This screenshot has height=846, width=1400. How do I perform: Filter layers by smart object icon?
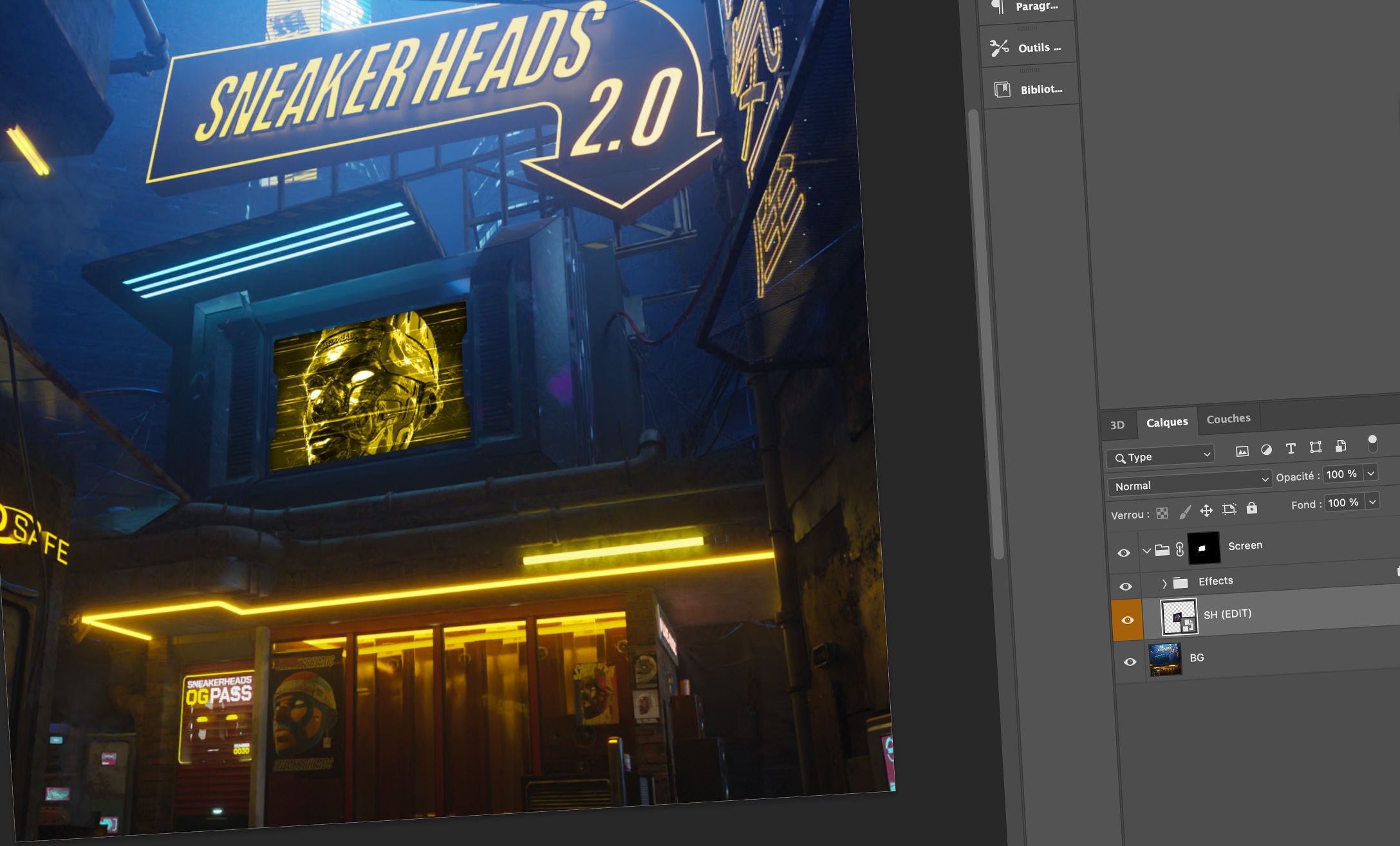pyautogui.click(x=1341, y=446)
